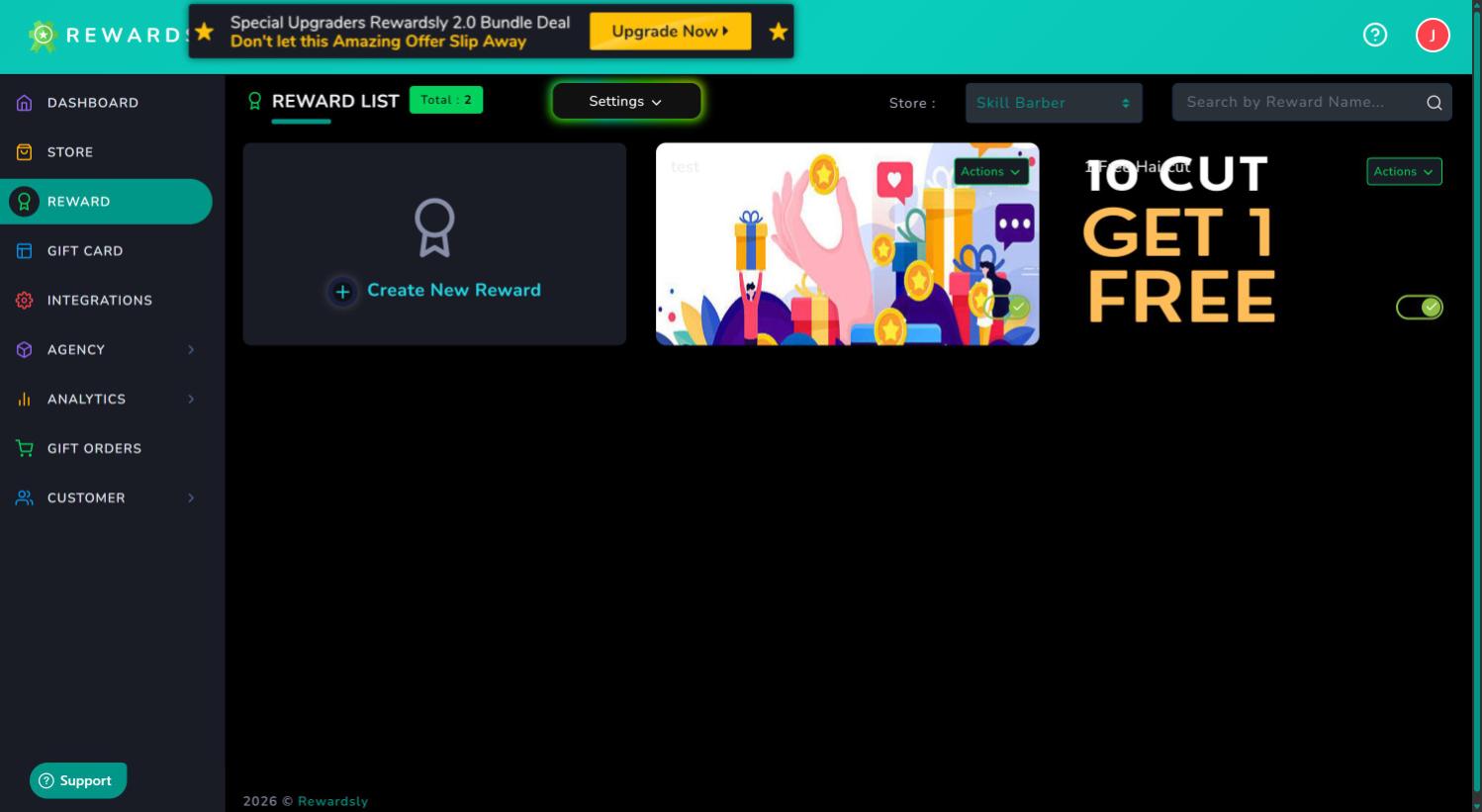Expand the Customer submenu chevron
The image size is (1482, 812).
(191, 497)
